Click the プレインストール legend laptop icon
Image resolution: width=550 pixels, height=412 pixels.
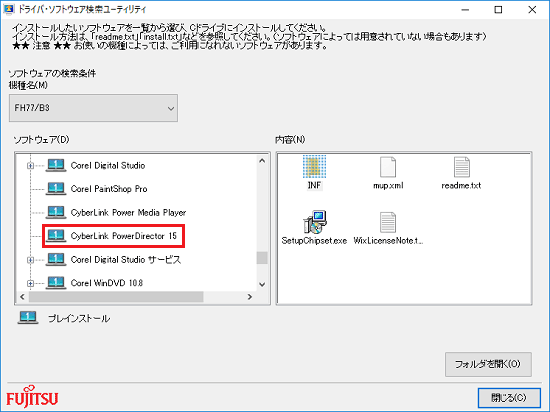point(28,318)
